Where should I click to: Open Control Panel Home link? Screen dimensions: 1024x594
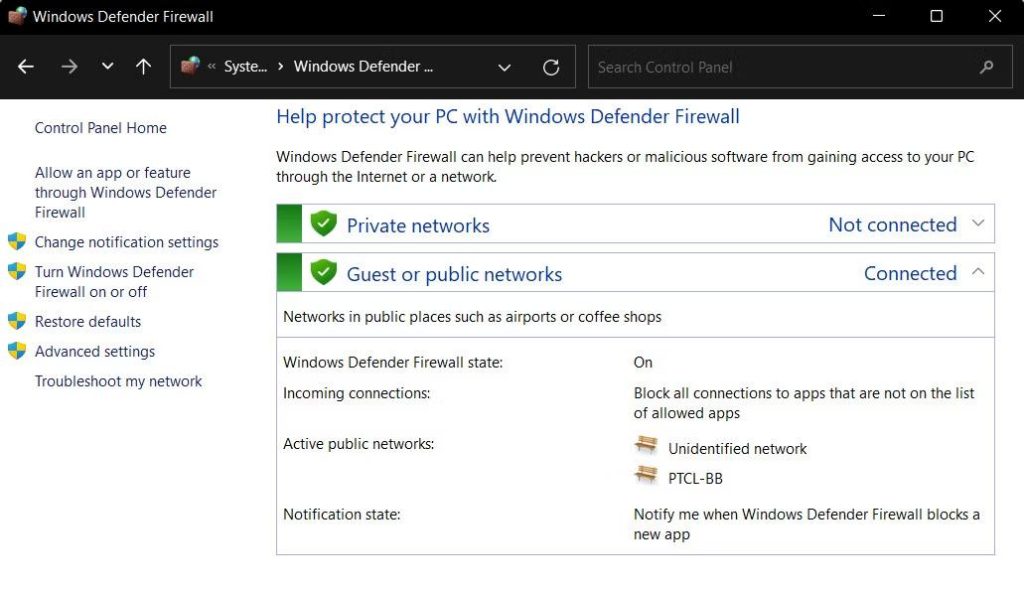[100, 128]
